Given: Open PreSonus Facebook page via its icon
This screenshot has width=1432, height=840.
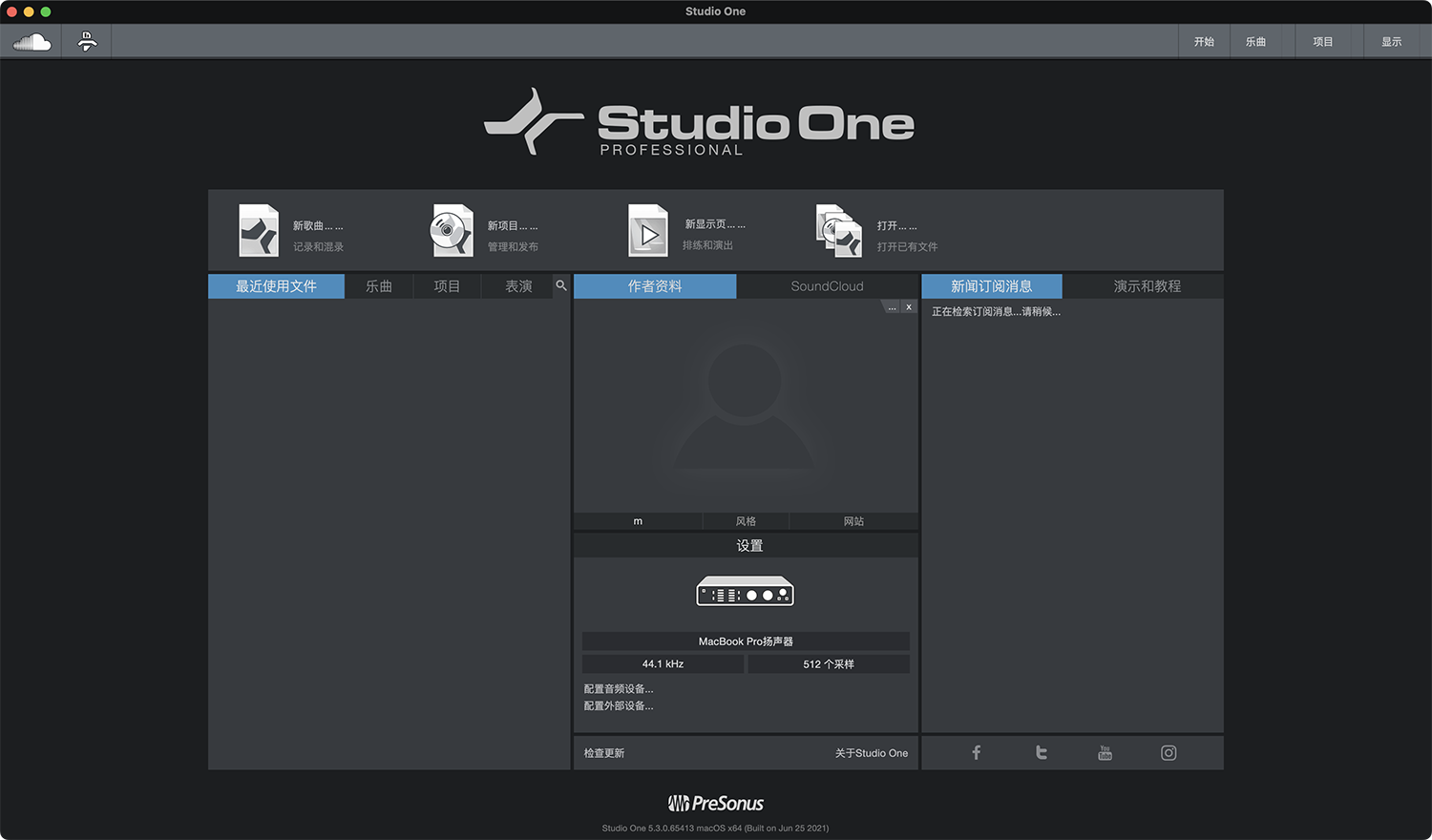Looking at the screenshot, I should [976, 752].
